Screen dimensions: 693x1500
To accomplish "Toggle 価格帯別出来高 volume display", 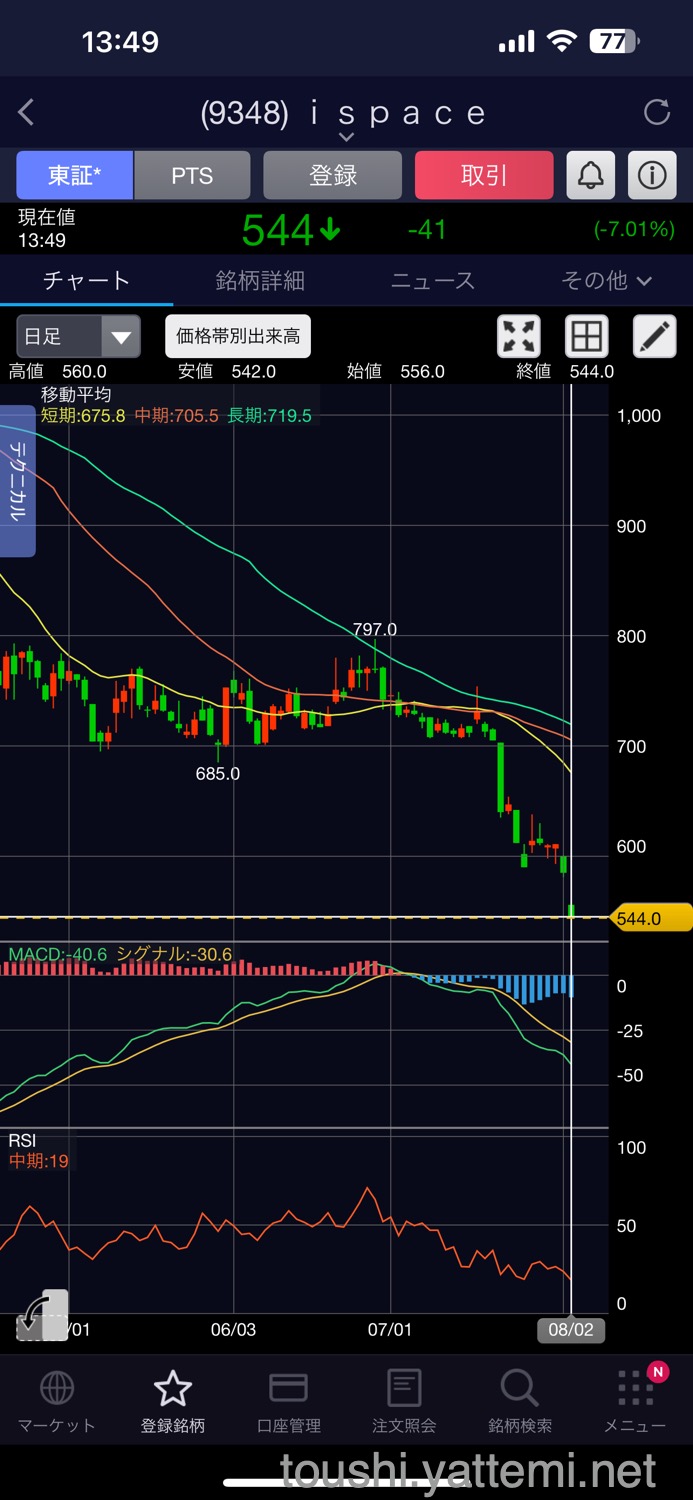I will coord(238,337).
